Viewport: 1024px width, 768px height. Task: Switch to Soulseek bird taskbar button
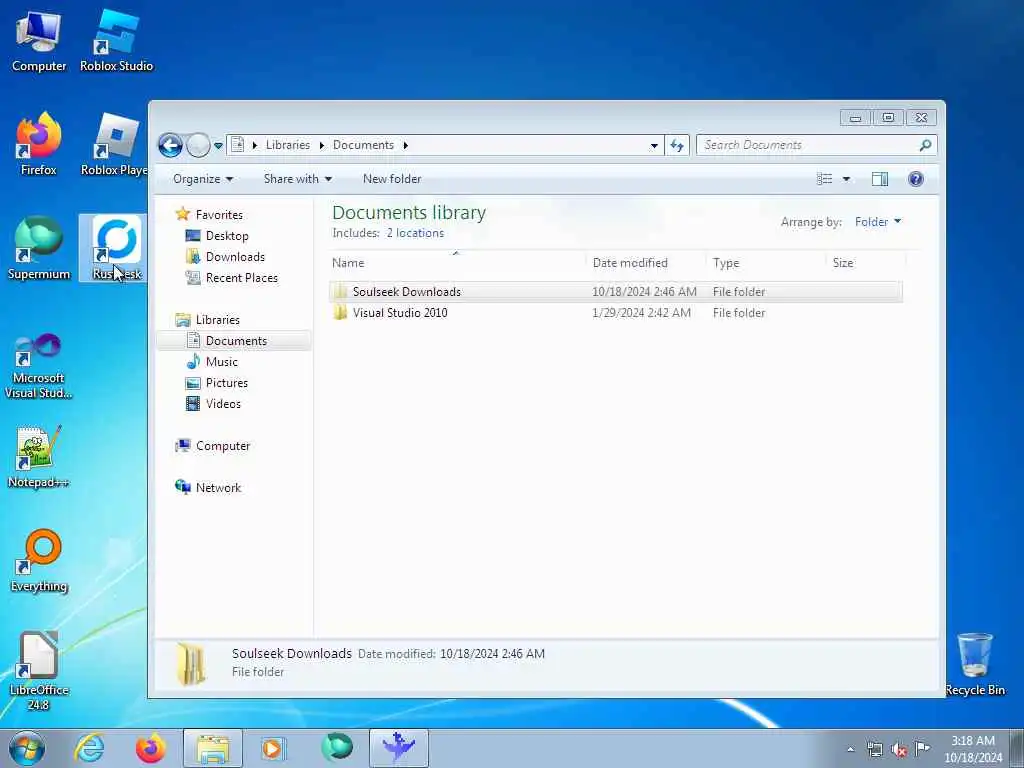[x=398, y=748]
